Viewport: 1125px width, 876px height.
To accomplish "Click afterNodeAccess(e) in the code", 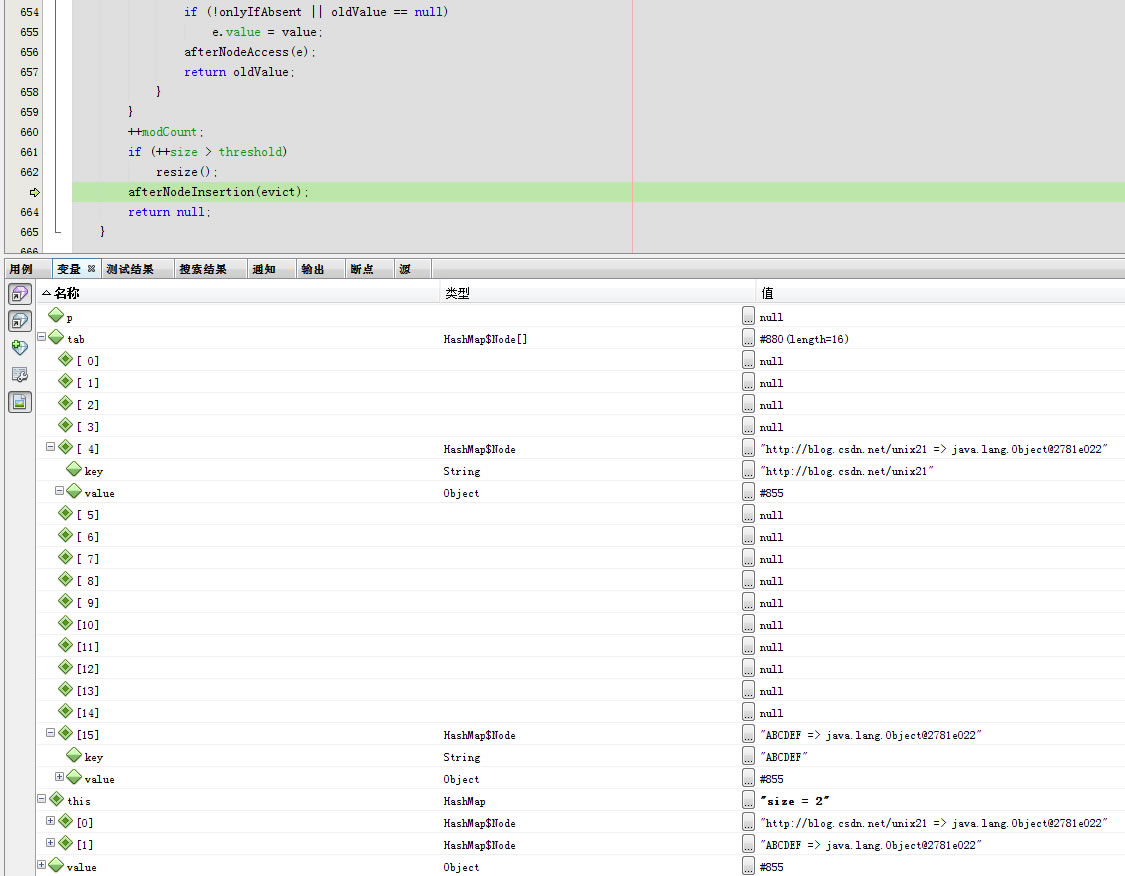I will [x=250, y=52].
